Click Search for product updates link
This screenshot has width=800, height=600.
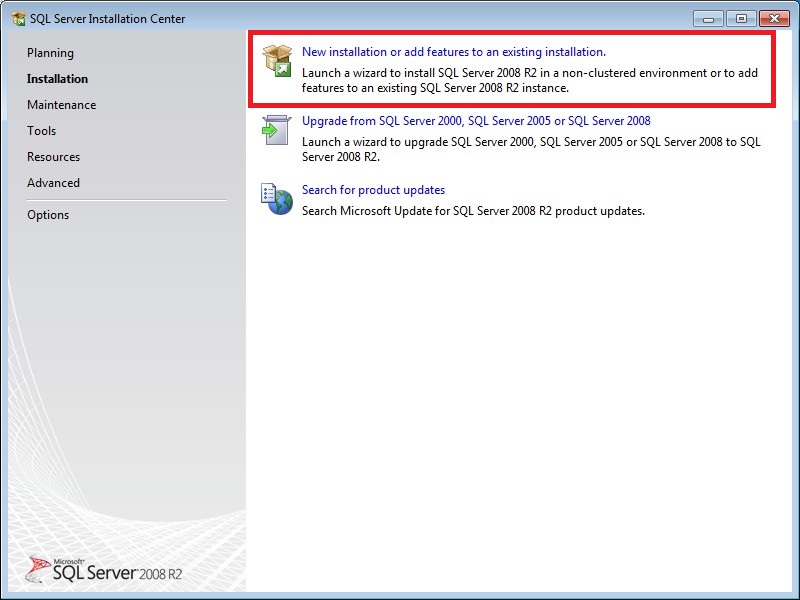tap(373, 190)
